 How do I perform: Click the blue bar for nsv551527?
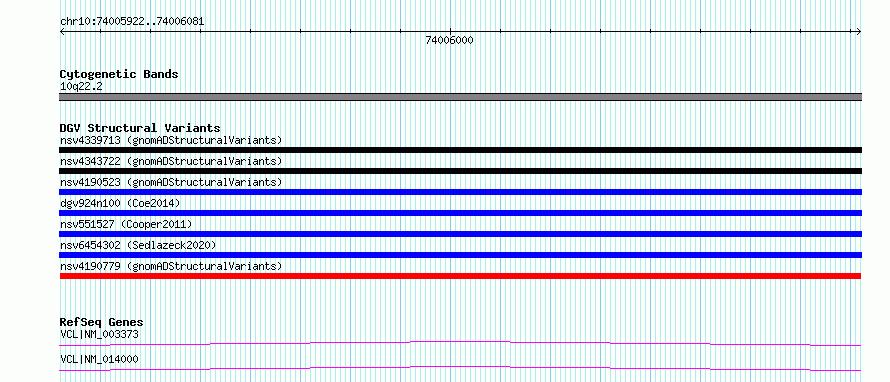pos(460,234)
